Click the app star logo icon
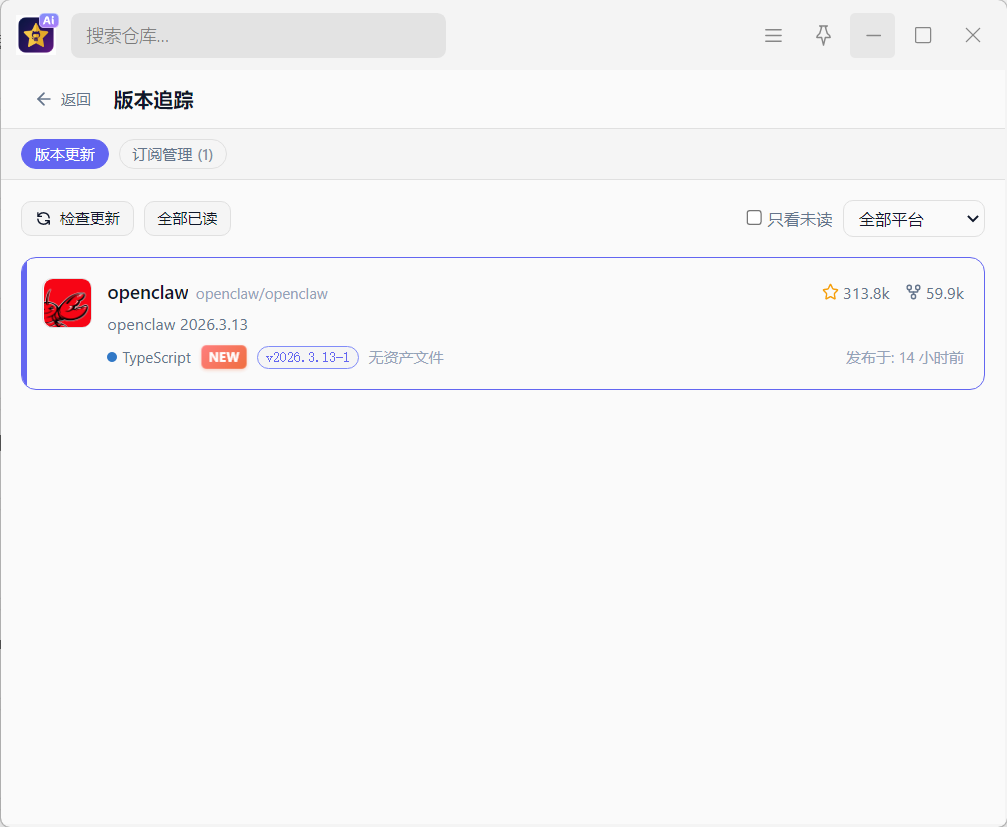 (x=36, y=36)
